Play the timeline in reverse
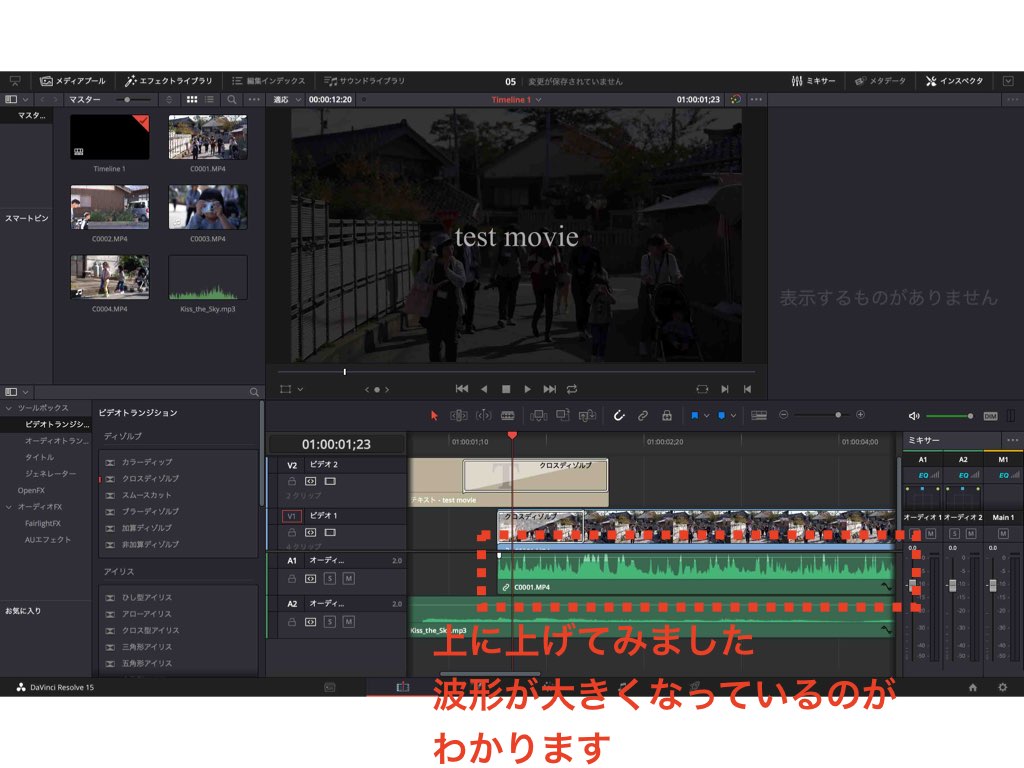Viewport: 1024px width, 768px height. point(484,389)
